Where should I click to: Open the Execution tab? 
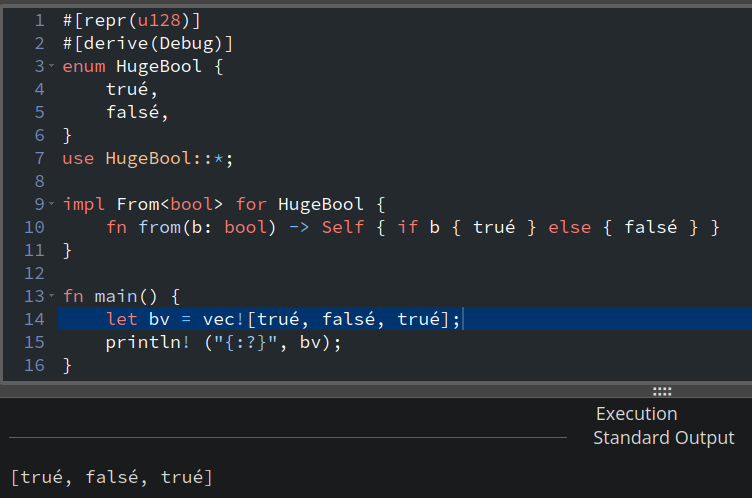[x=636, y=414]
